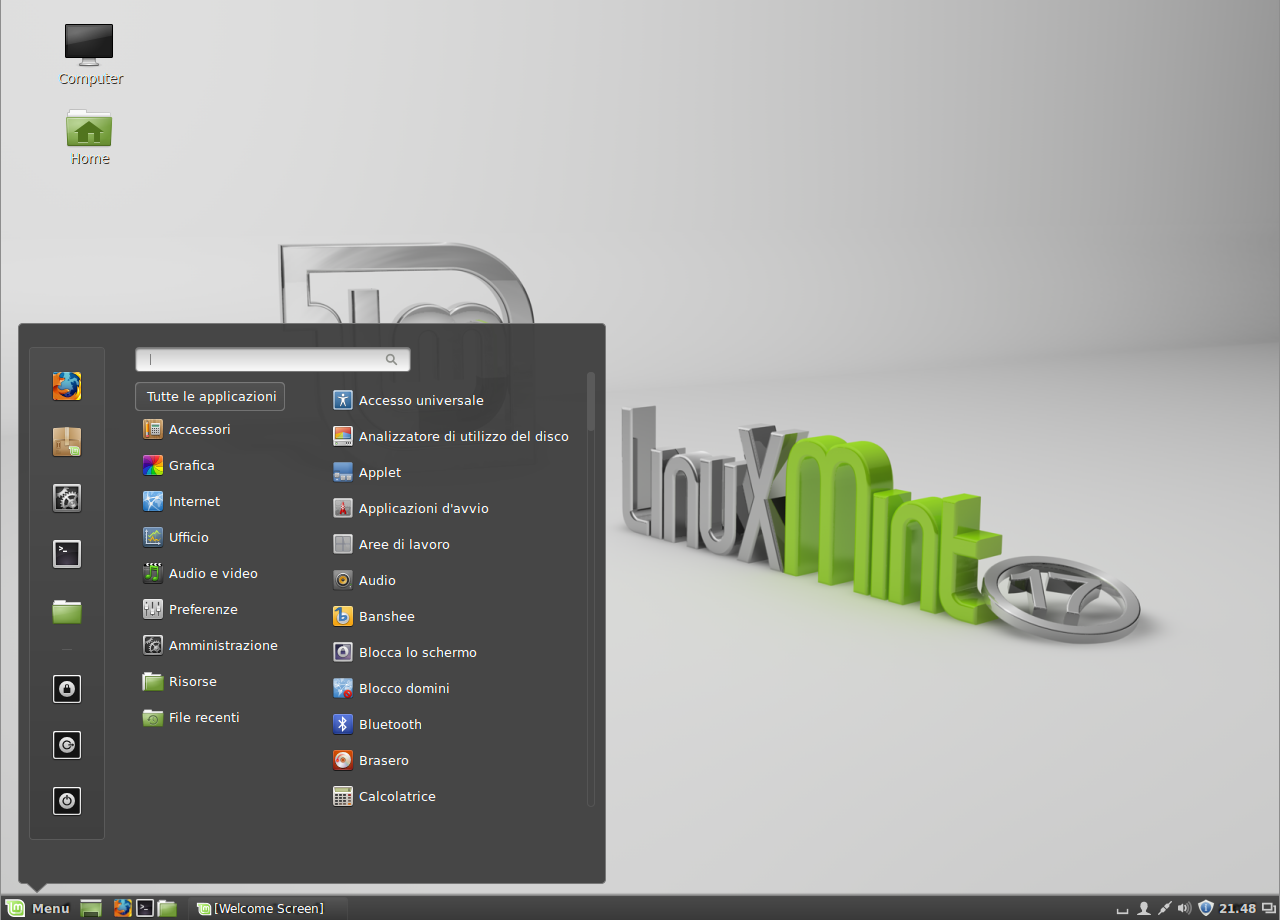The height and width of the screenshot is (920, 1280).
Task: Open the user applet in system tray
Action: pyautogui.click(x=1144, y=908)
